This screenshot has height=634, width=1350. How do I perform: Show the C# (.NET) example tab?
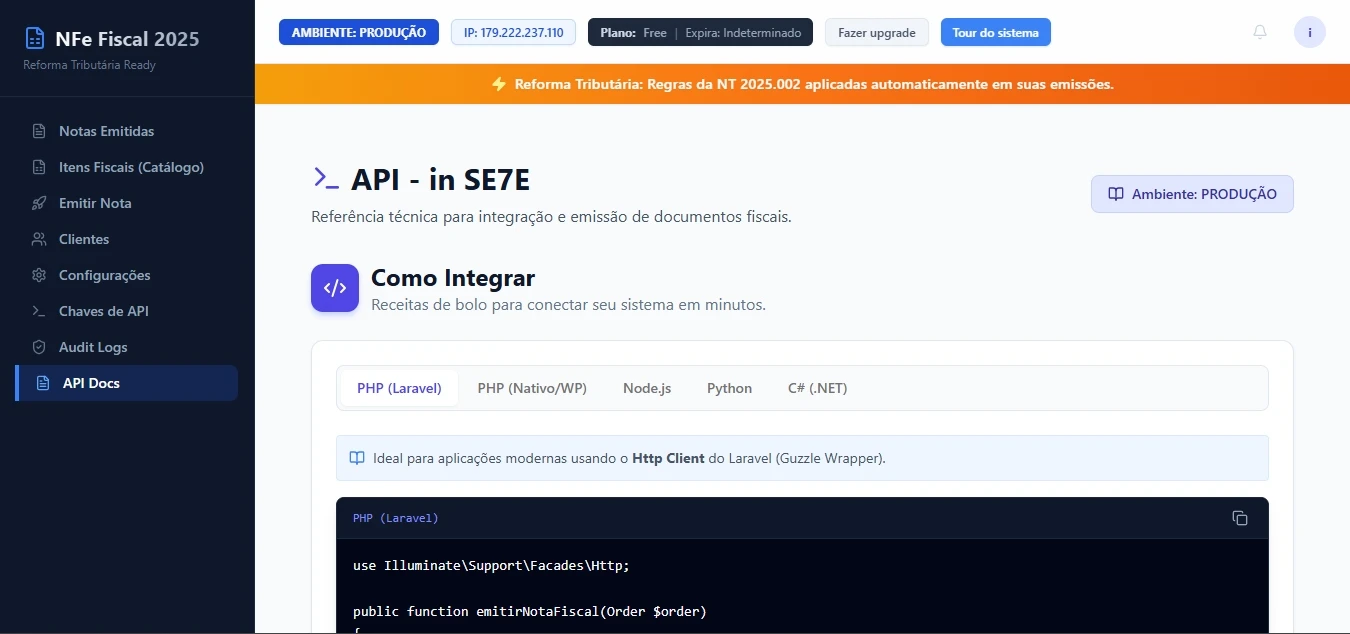click(817, 388)
